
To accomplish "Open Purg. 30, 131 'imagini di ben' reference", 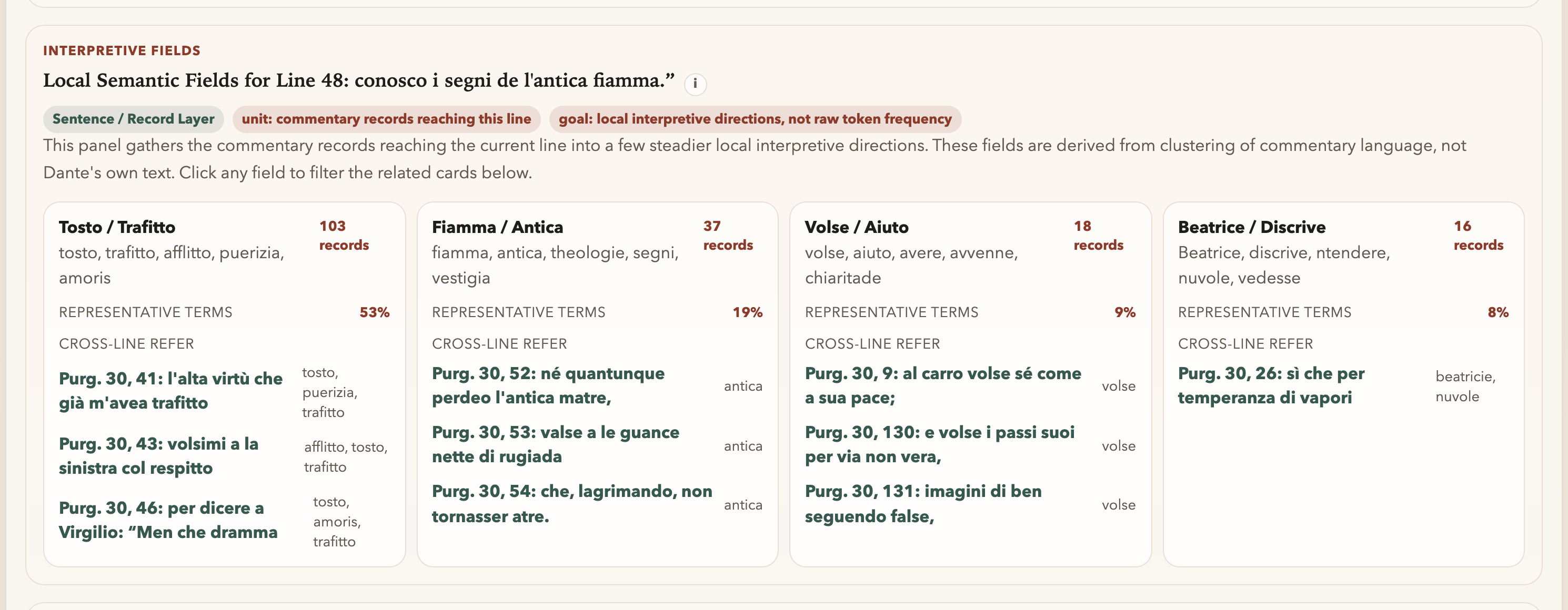I will tap(923, 503).
